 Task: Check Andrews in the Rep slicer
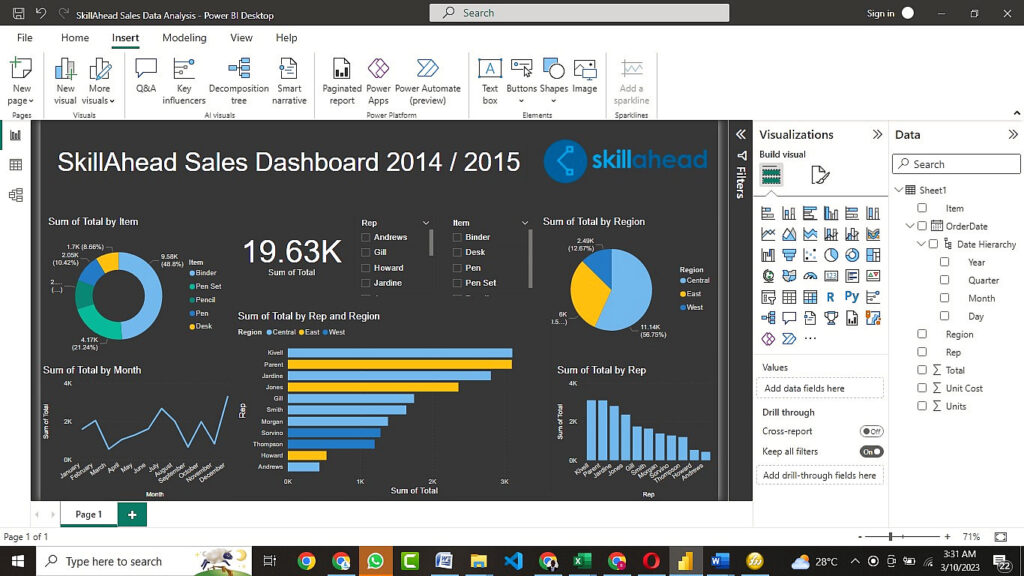pos(366,237)
